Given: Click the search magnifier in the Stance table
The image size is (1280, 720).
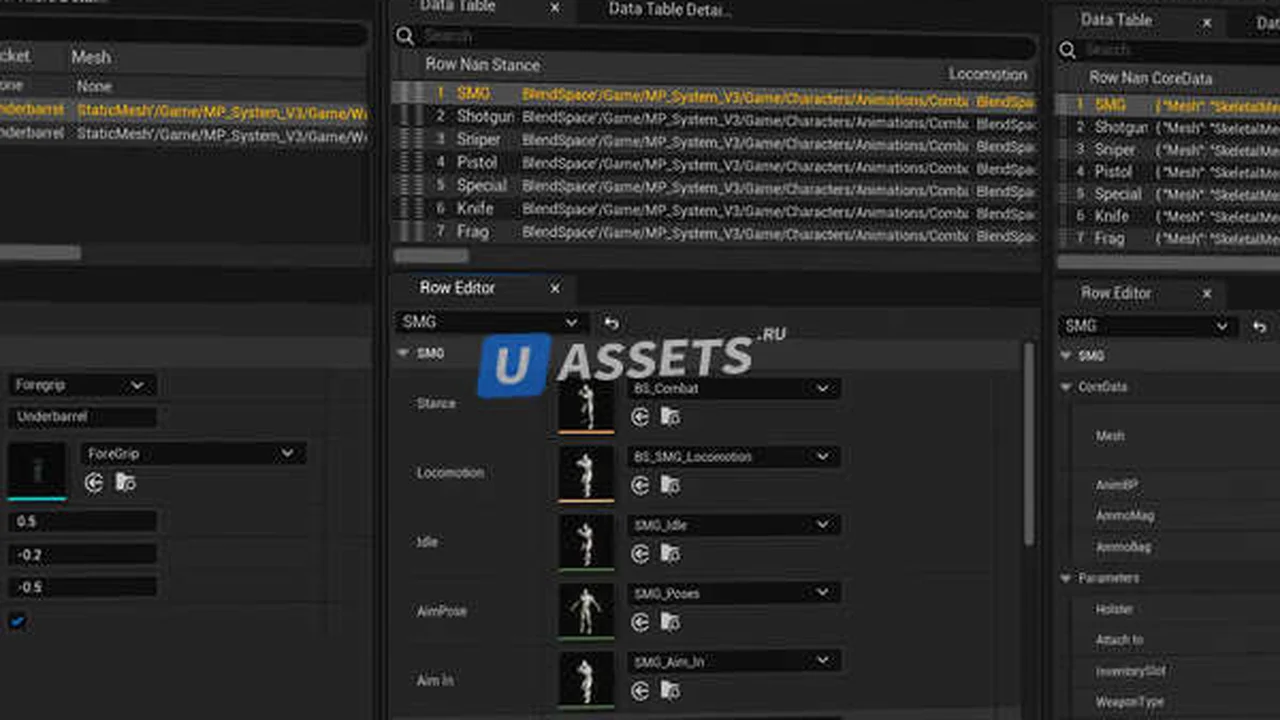Looking at the screenshot, I should 405,37.
